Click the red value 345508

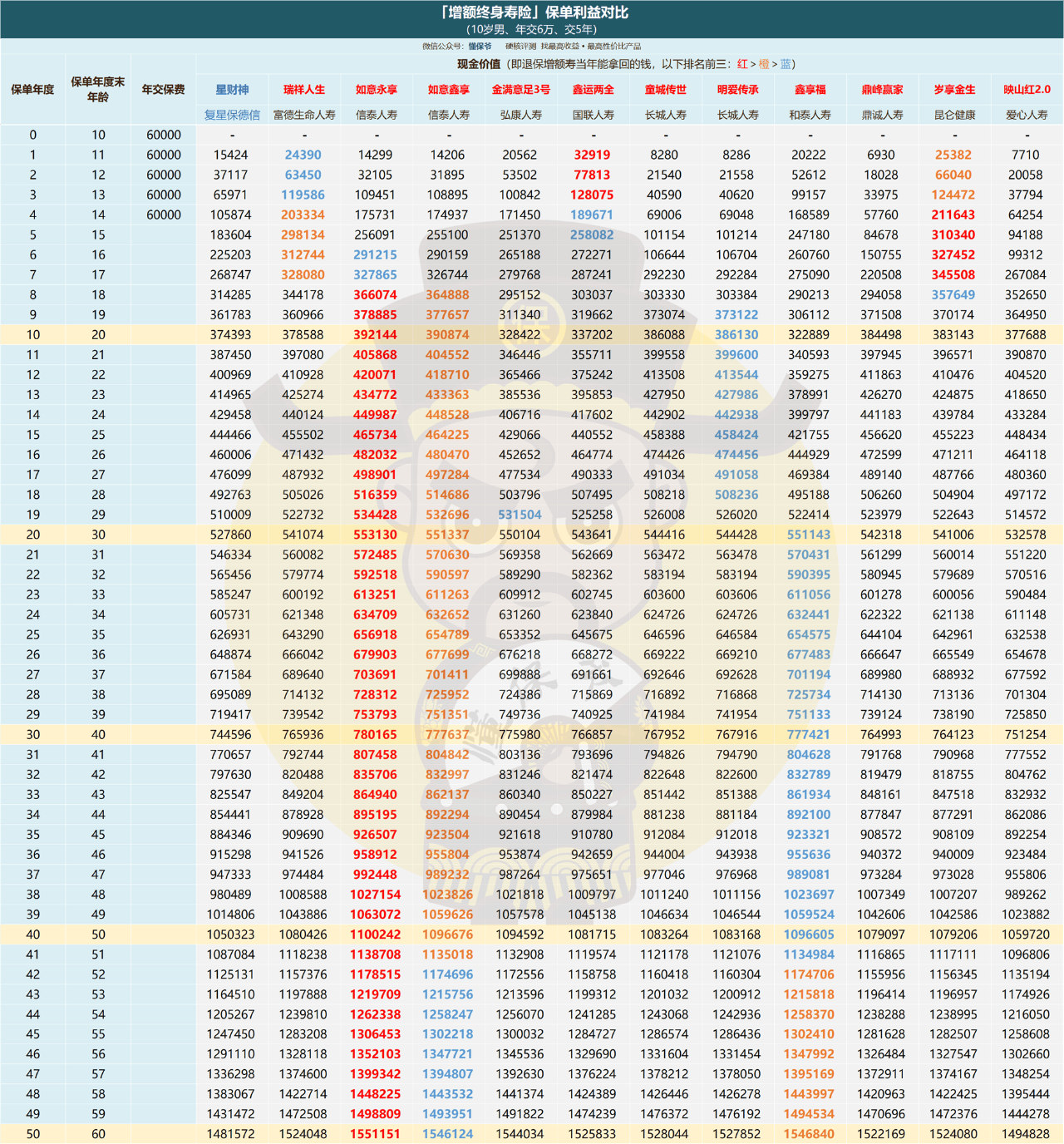pyautogui.click(x=953, y=274)
